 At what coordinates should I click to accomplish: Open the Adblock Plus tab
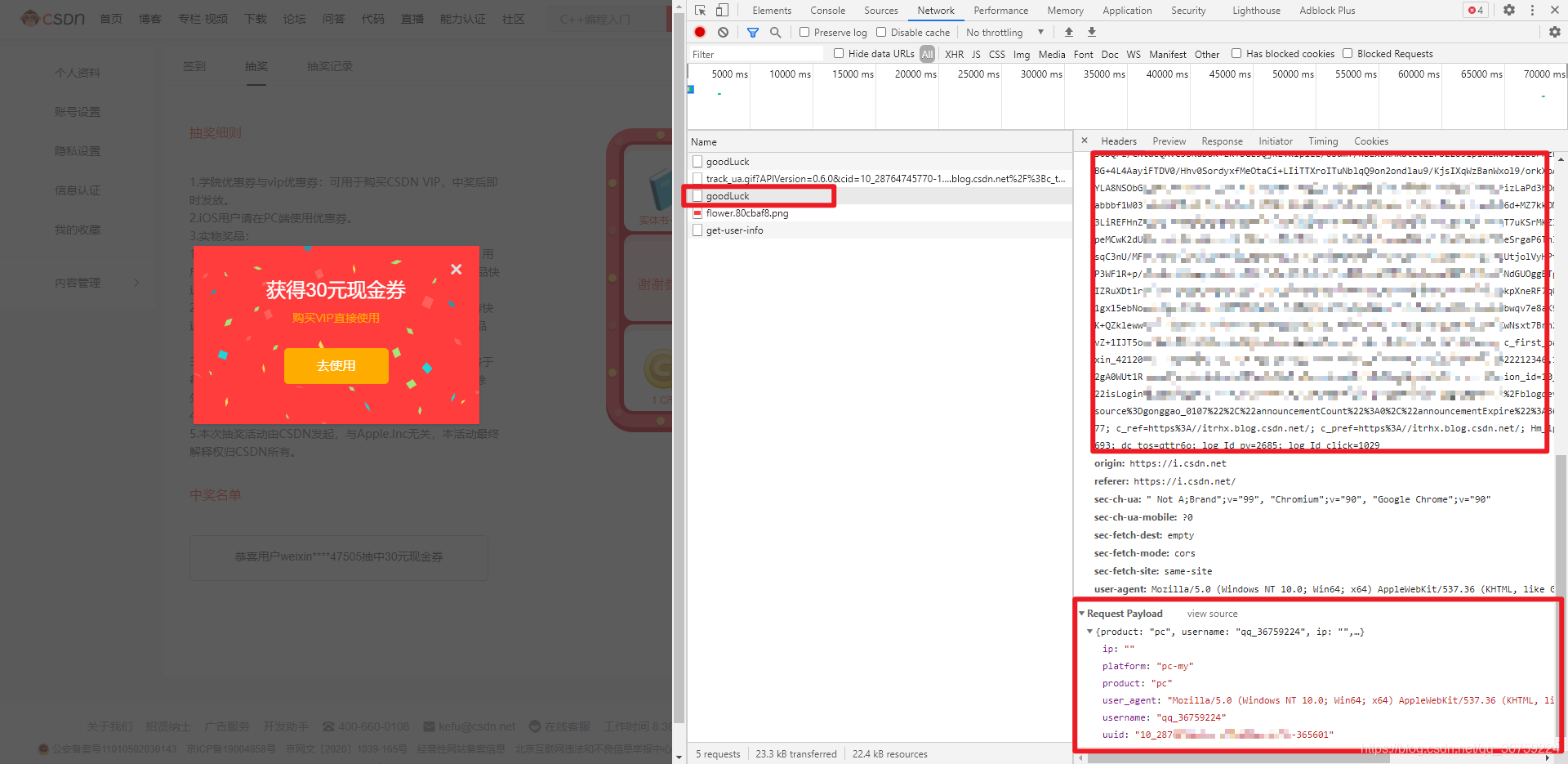tap(1327, 11)
